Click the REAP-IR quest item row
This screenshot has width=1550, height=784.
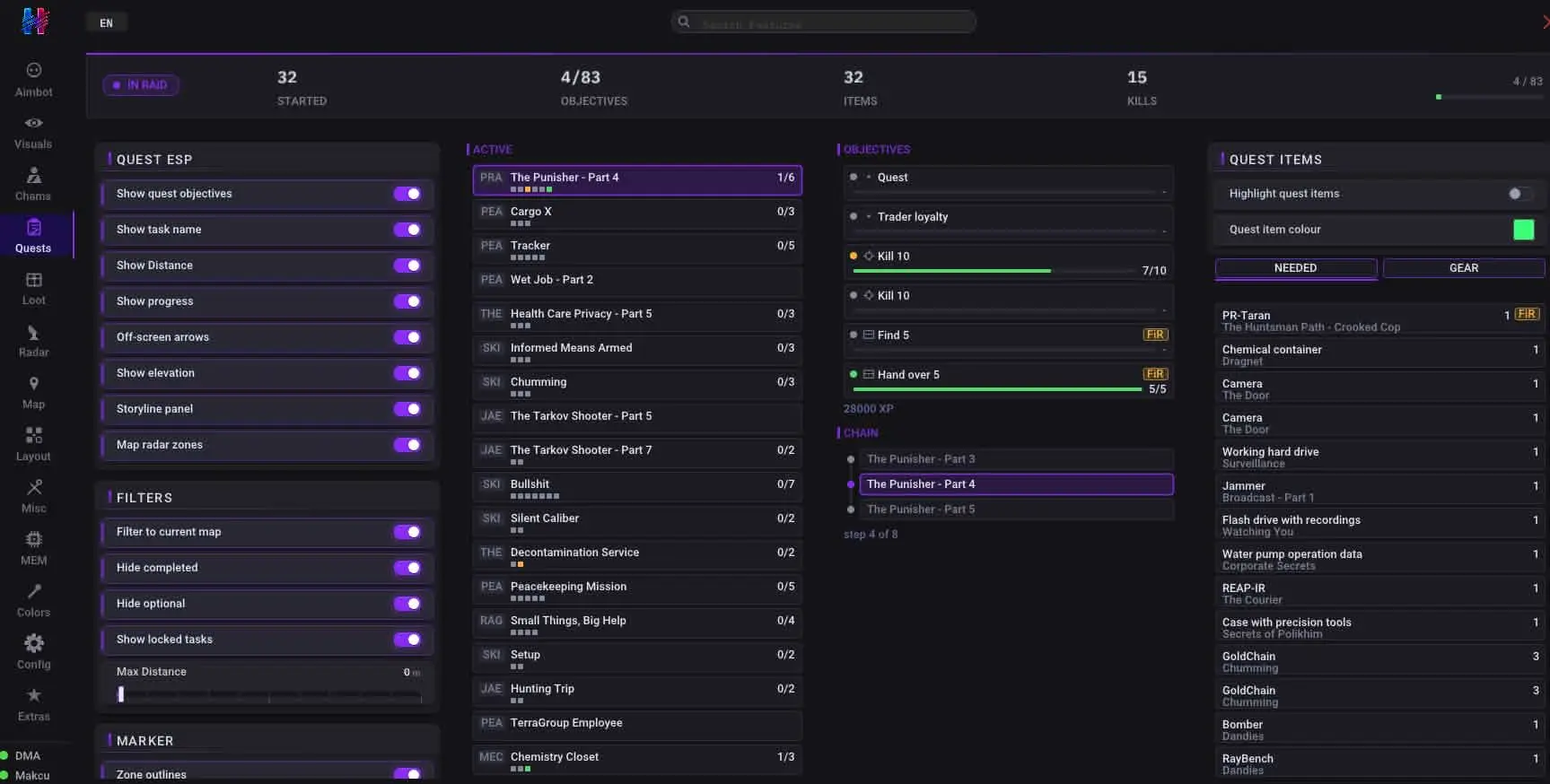1379,593
